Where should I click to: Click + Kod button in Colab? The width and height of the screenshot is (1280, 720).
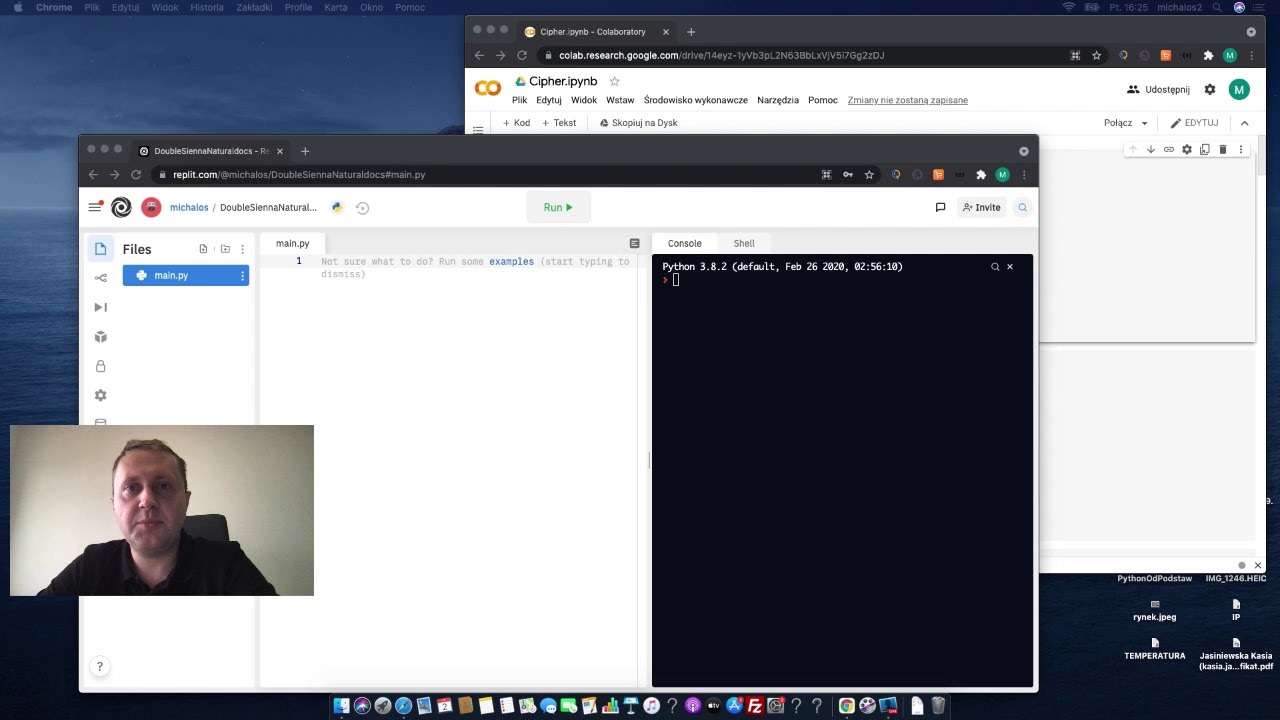point(516,123)
